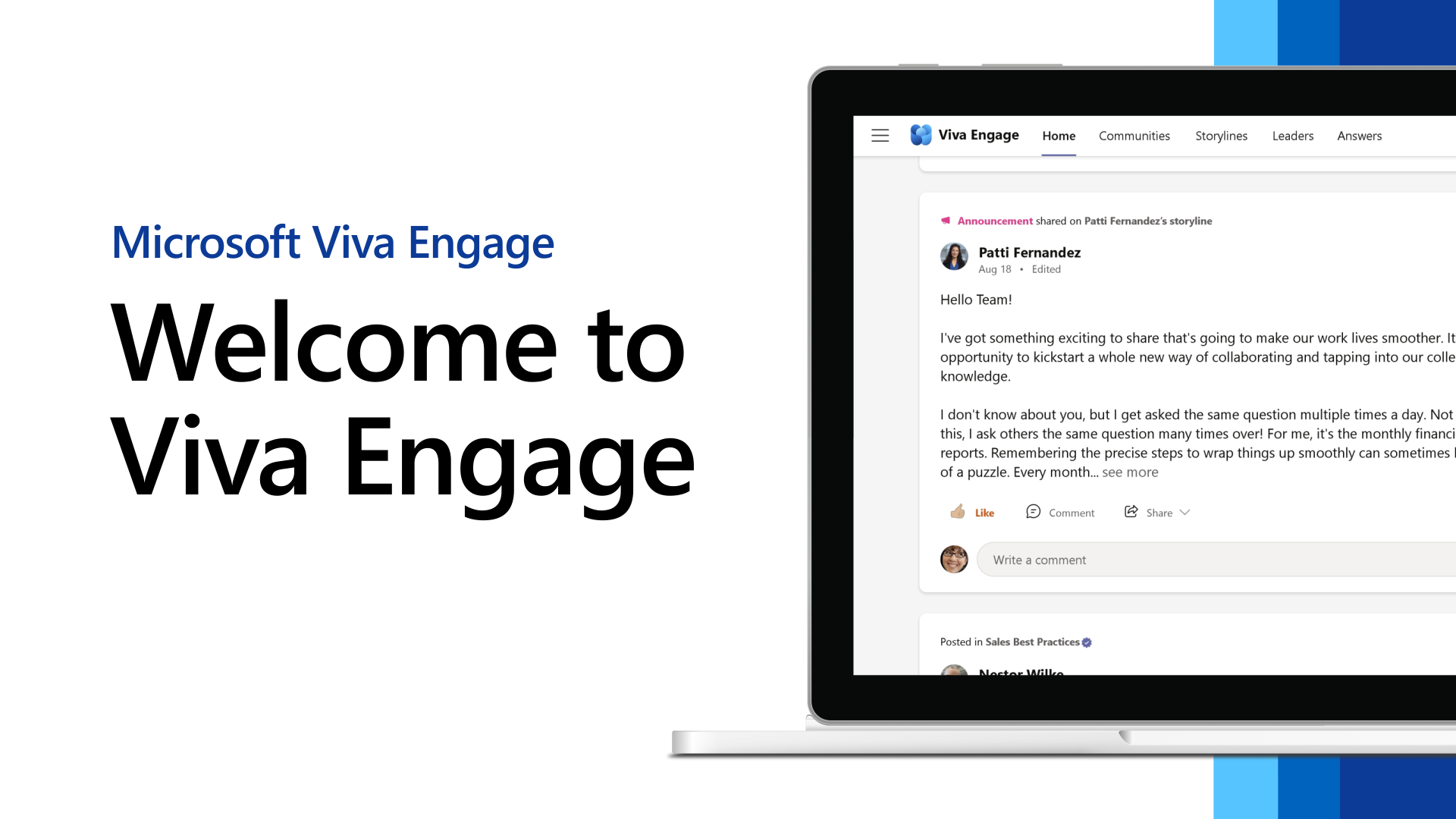This screenshot has height=819, width=1456.
Task: Click the Answers menu item
Action: (x=1359, y=135)
